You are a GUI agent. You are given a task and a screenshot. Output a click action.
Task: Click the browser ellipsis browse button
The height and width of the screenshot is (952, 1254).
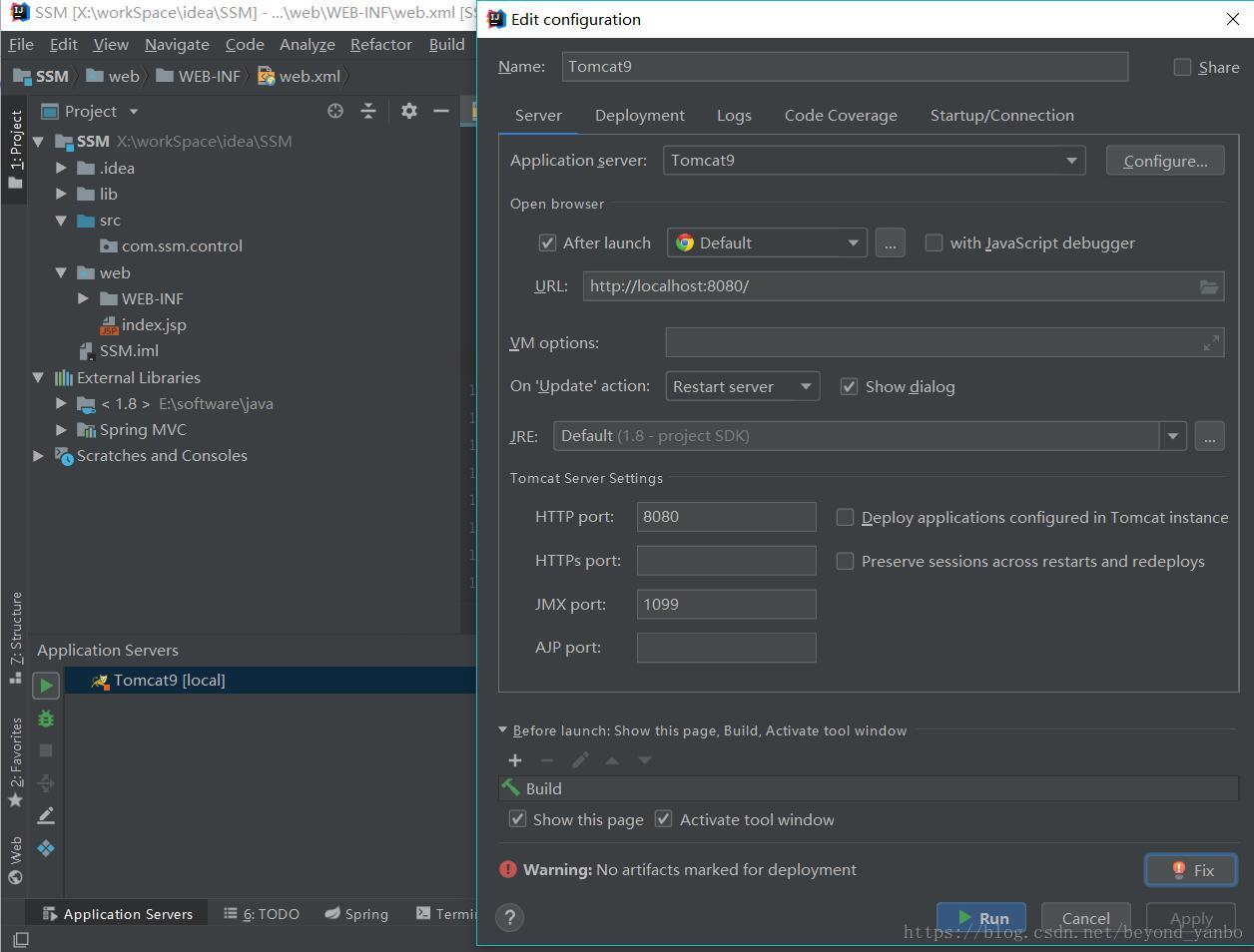[891, 242]
